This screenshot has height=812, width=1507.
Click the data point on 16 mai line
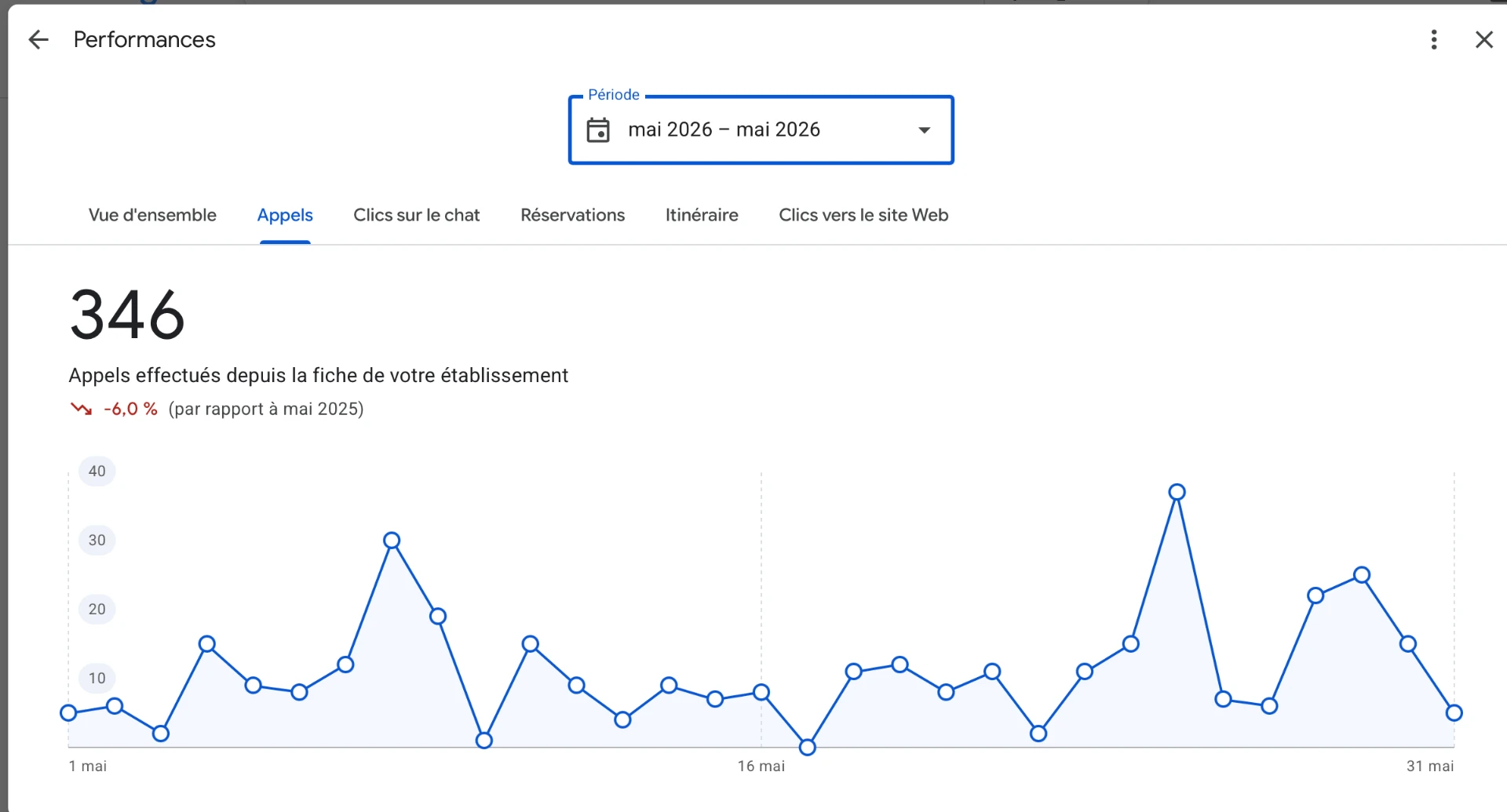(761, 692)
